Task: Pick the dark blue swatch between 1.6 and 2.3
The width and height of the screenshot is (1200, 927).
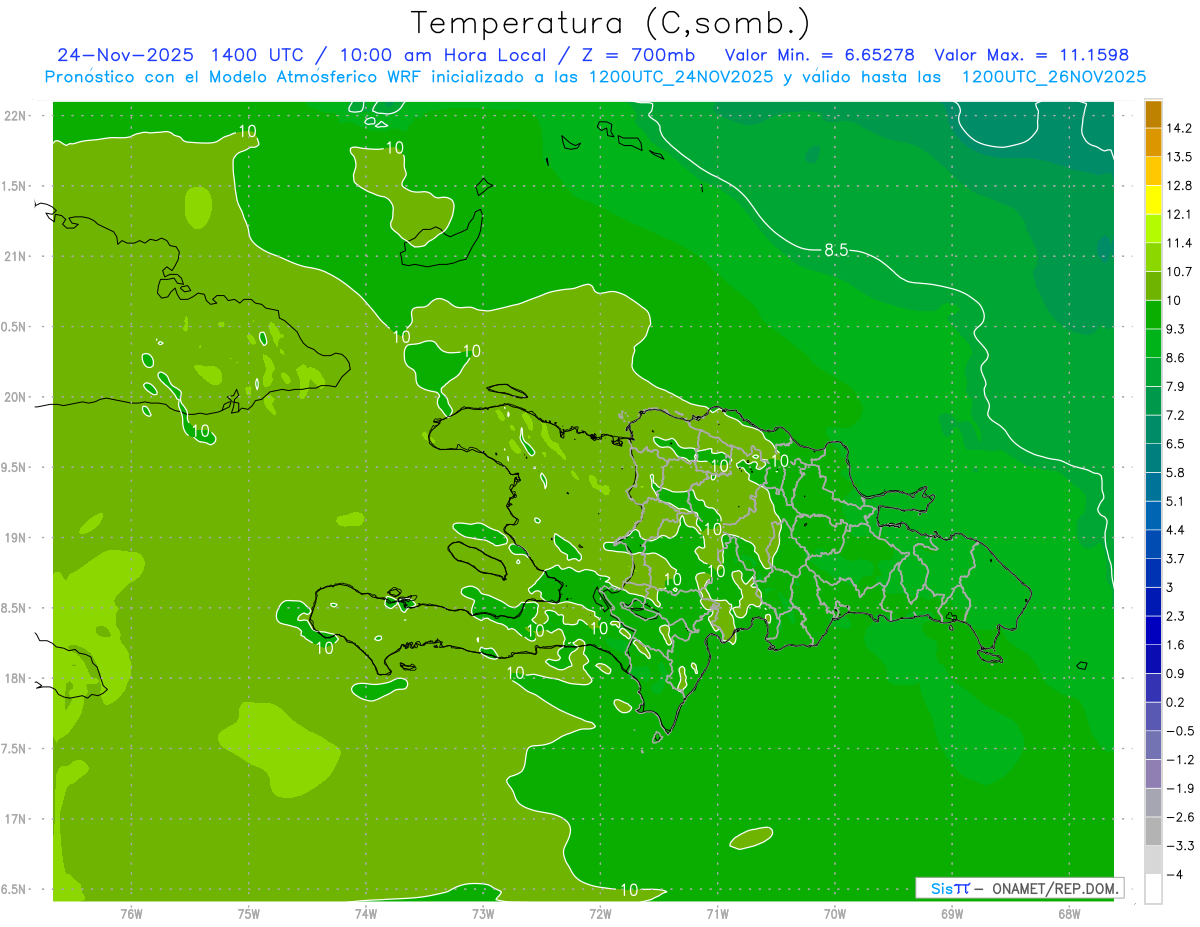Action: [x=1153, y=630]
